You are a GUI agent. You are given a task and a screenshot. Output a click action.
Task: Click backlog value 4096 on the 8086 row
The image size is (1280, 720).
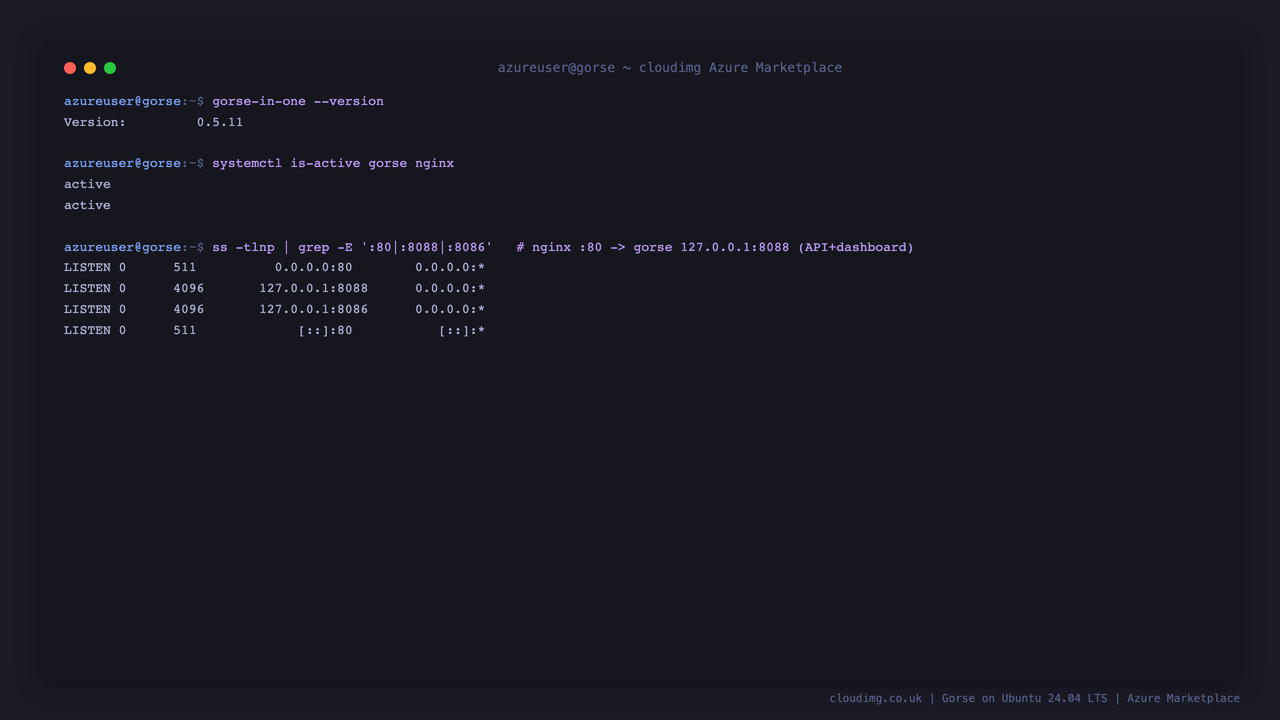(189, 309)
